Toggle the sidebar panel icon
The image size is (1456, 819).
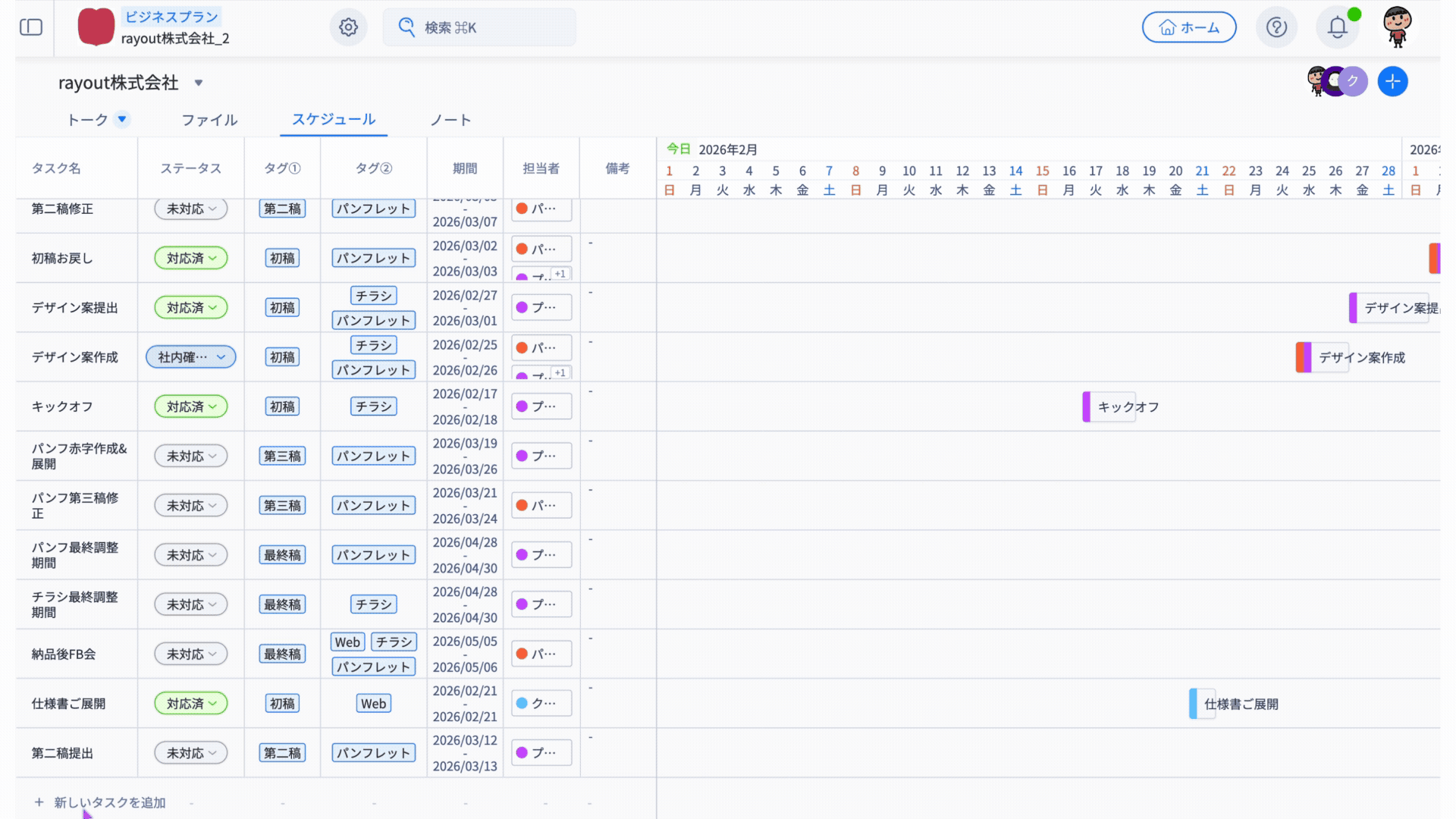tap(31, 27)
